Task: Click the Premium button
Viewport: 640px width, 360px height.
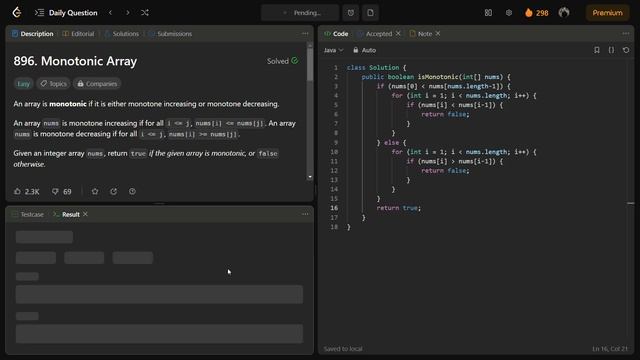Action: coord(607,13)
